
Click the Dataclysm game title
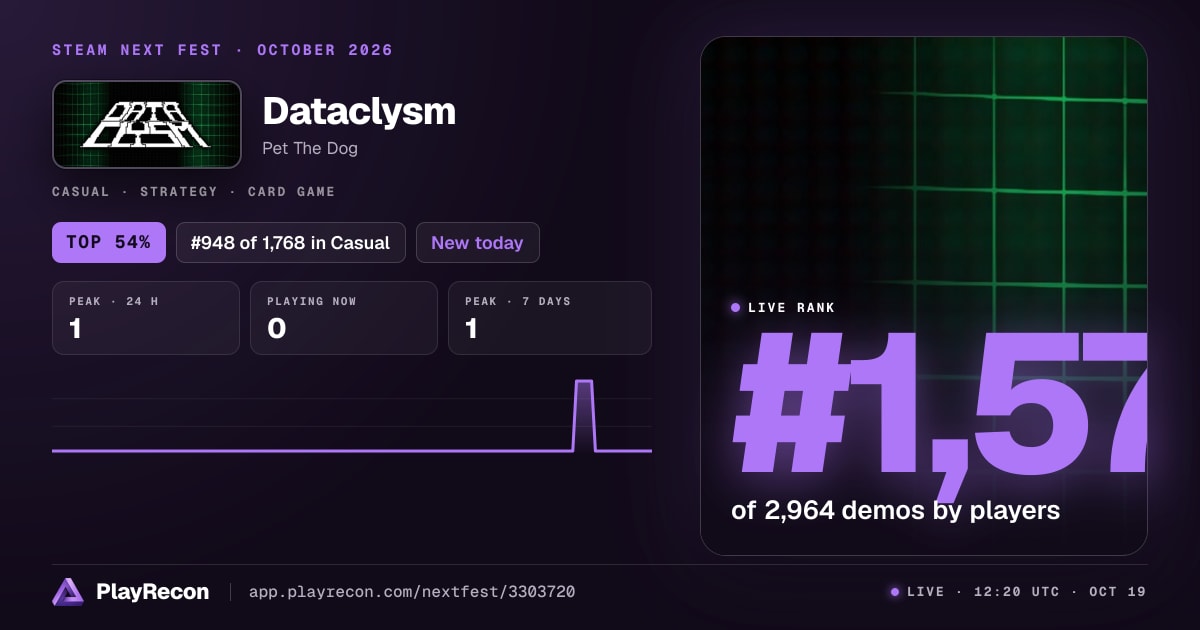click(359, 111)
